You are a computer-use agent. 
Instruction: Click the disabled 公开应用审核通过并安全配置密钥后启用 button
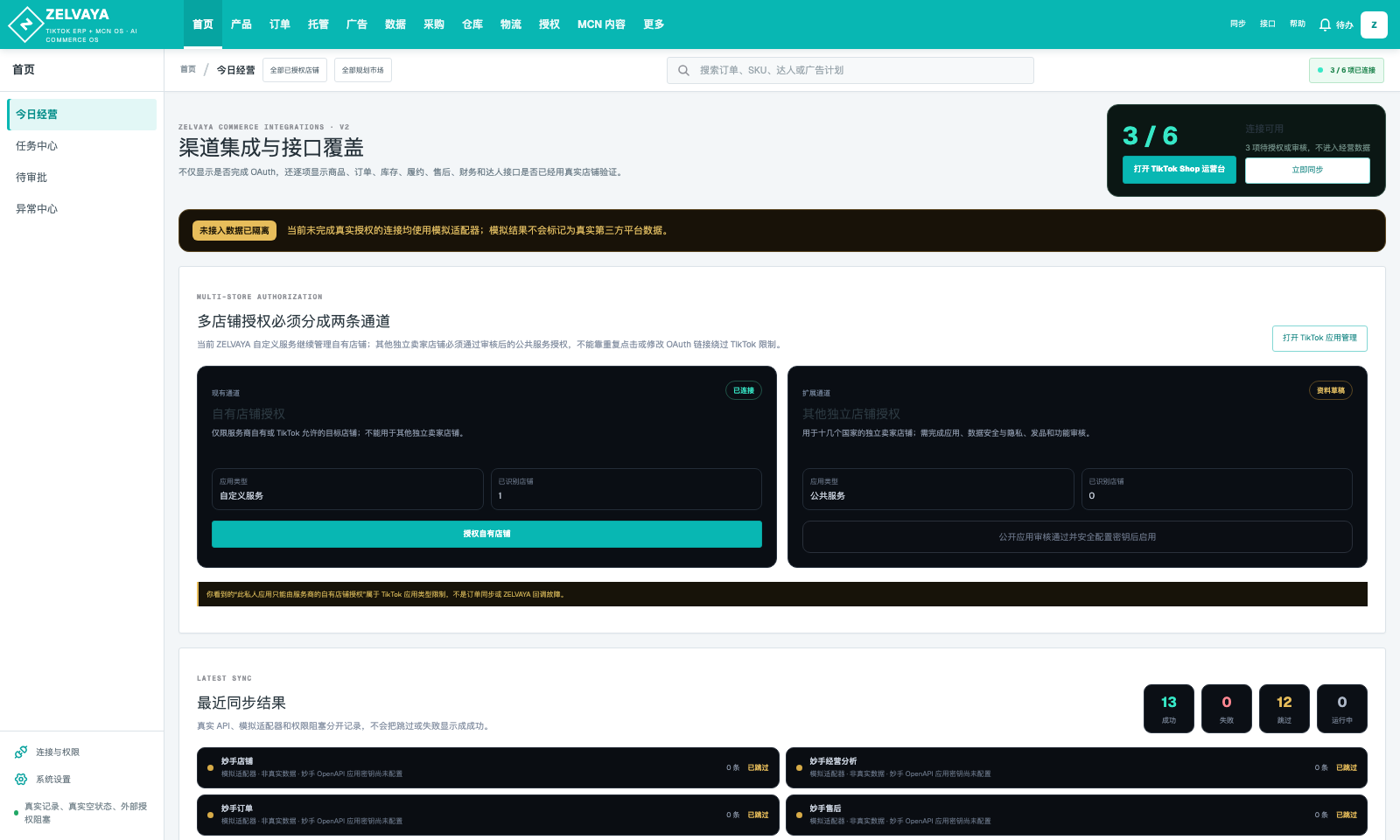[x=1077, y=537]
